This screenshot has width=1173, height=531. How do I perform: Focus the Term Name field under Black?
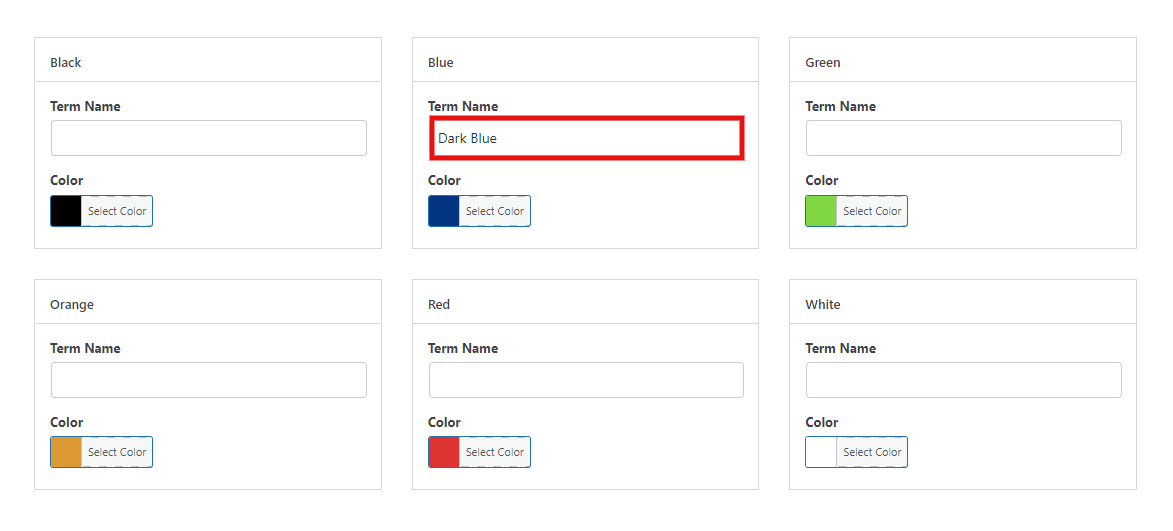tap(209, 138)
